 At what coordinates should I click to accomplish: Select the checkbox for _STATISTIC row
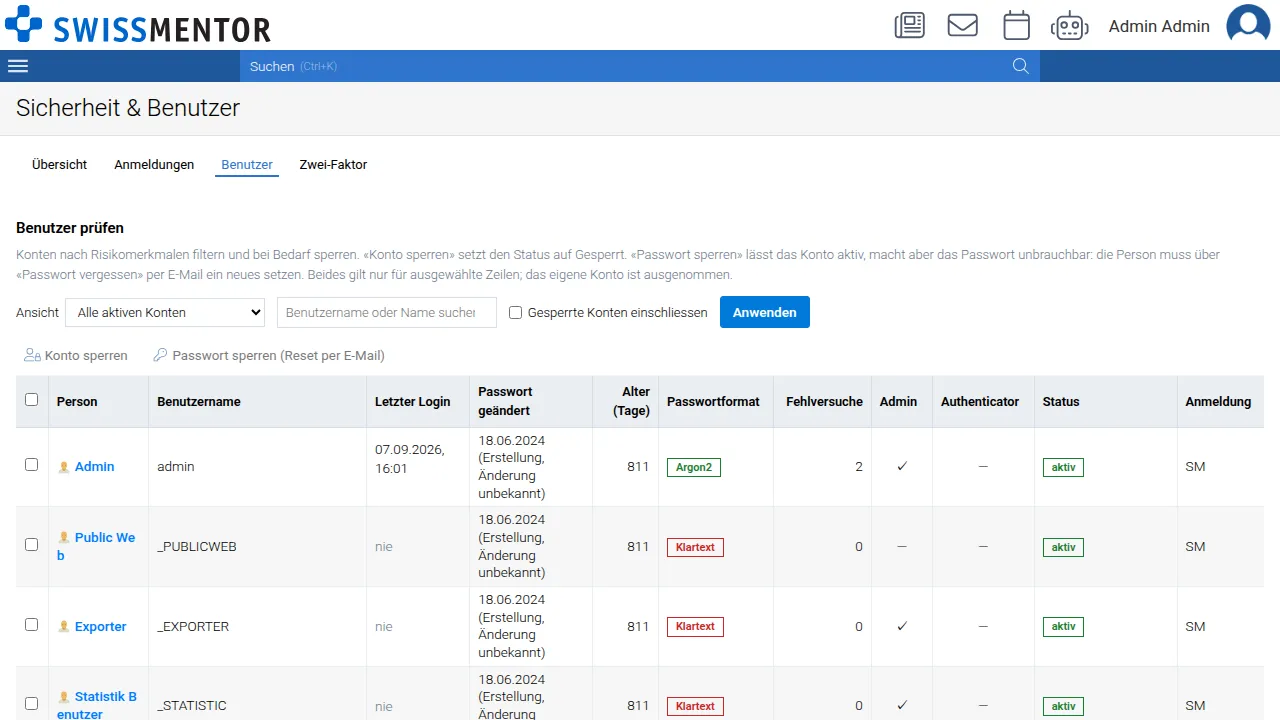(x=31, y=704)
